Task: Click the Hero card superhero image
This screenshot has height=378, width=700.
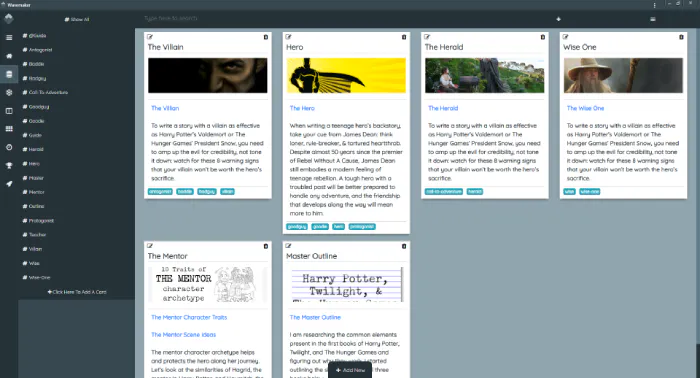Action: [346, 75]
